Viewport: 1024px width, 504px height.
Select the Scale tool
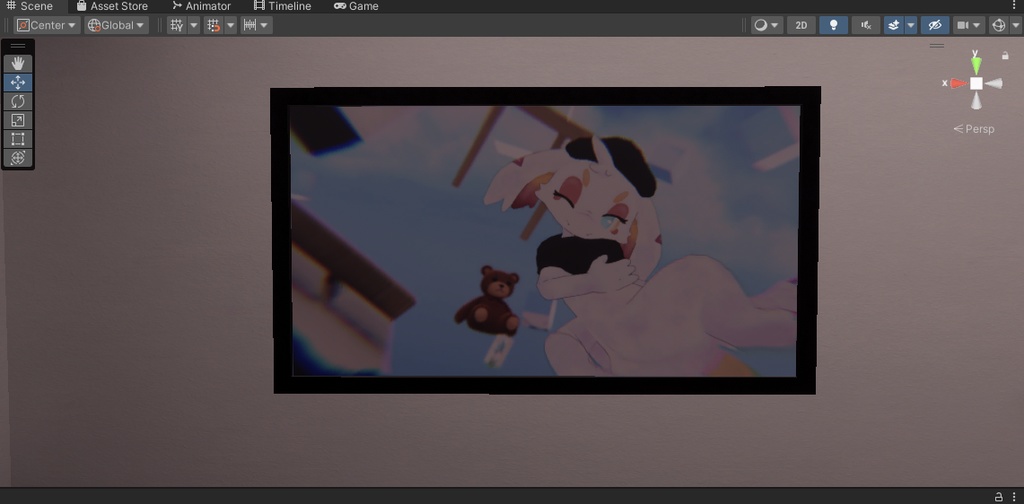(18, 120)
